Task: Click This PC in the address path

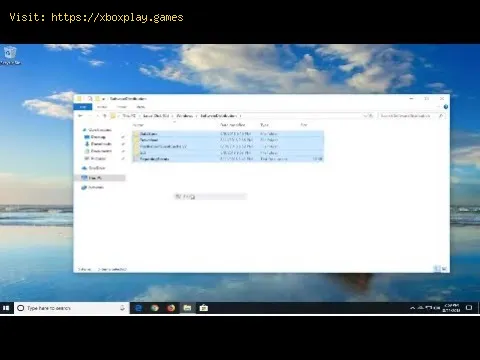Action: click(129, 116)
